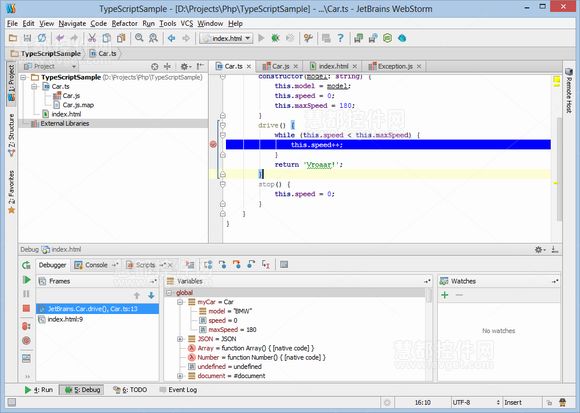Open the Refactor menu
The image size is (580, 413).
click(x=125, y=24)
